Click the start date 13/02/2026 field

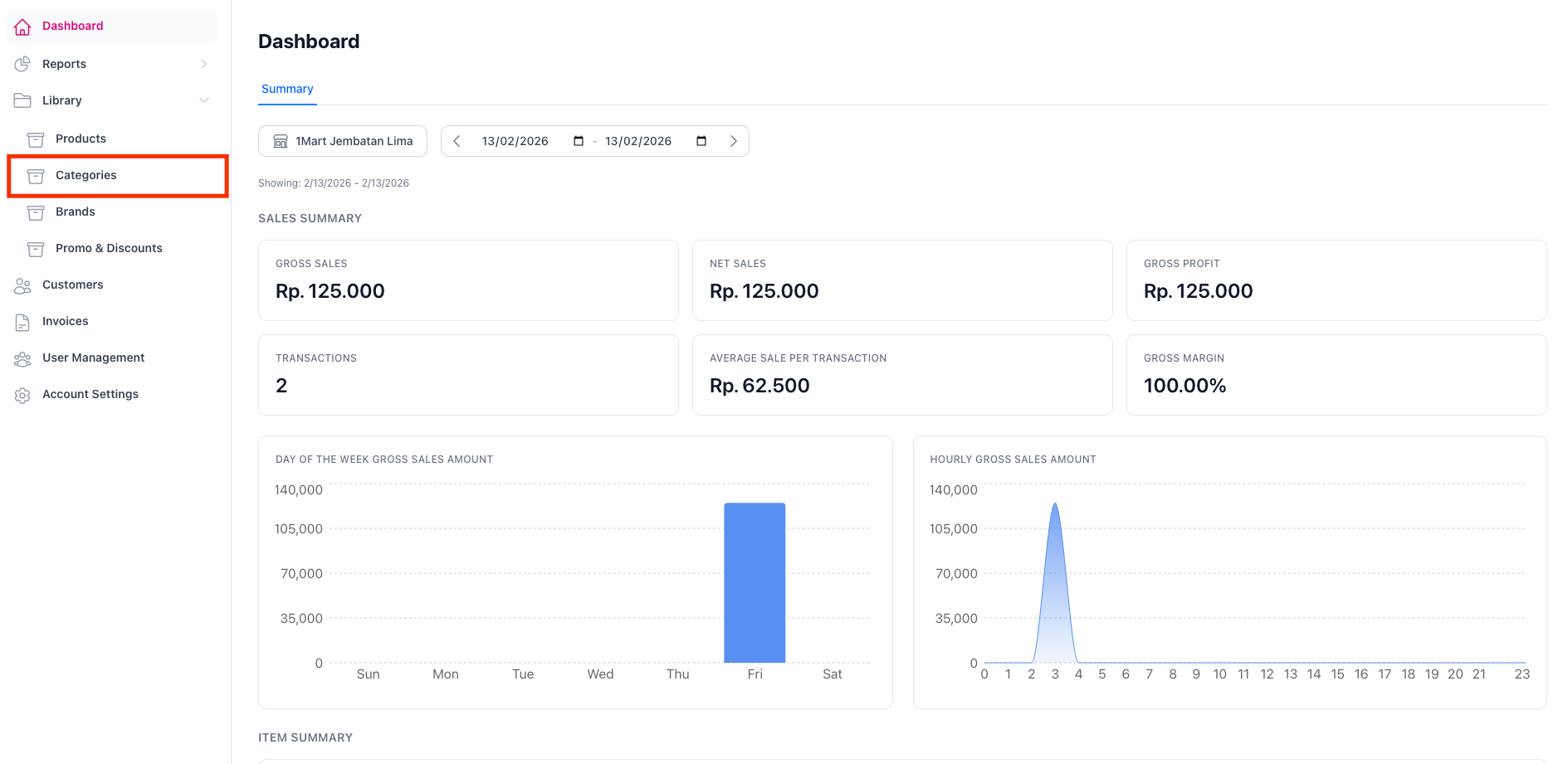pyautogui.click(x=515, y=141)
